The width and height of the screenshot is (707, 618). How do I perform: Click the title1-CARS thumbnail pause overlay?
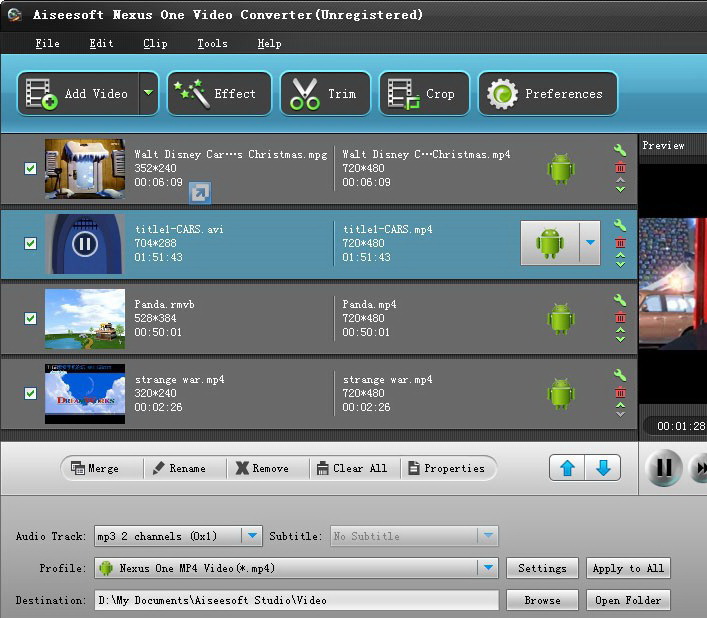pyautogui.click(x=85, y=244)
